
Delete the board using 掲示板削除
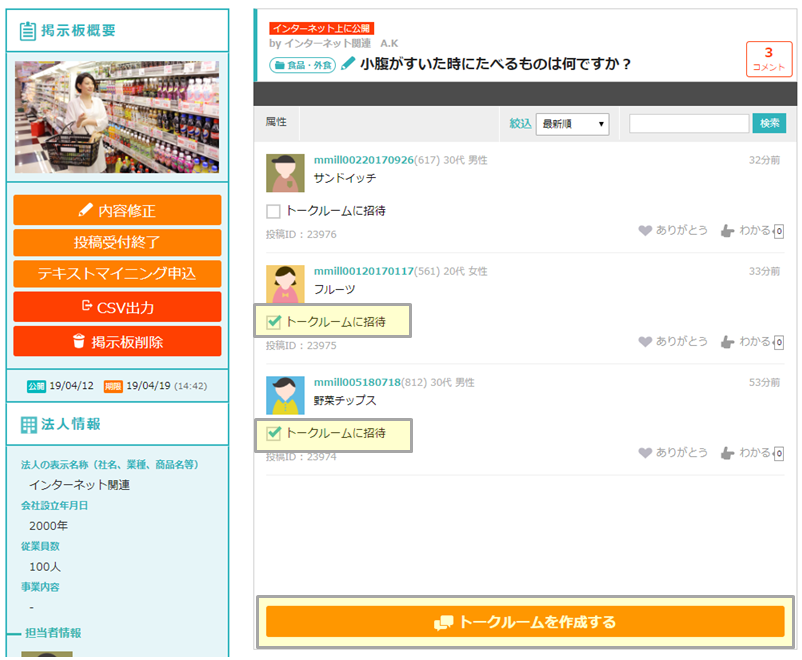pos(117,341)
